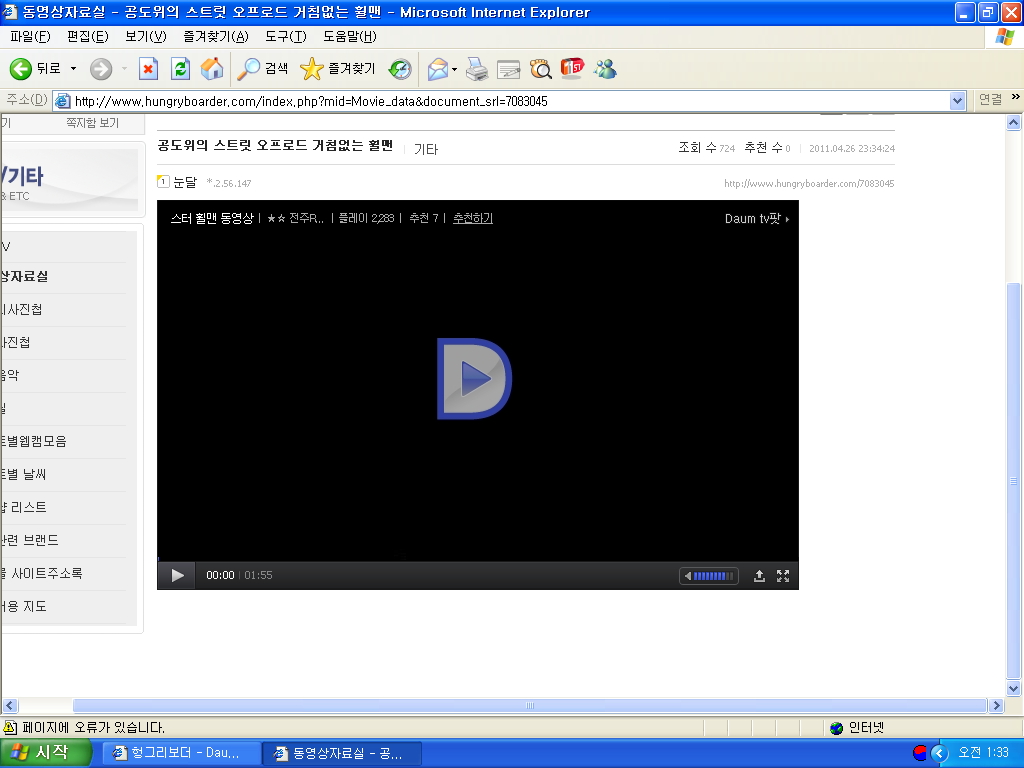Click the 쪽지함 보기 link in sidebar
This screenshot has width=1024, height=768.
click(x=92, y=122)
